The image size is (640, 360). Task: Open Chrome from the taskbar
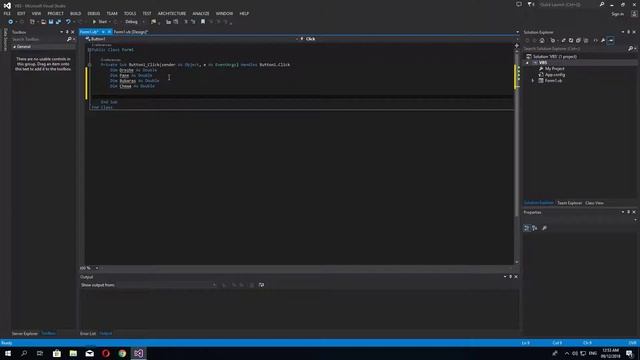(122, 353)
